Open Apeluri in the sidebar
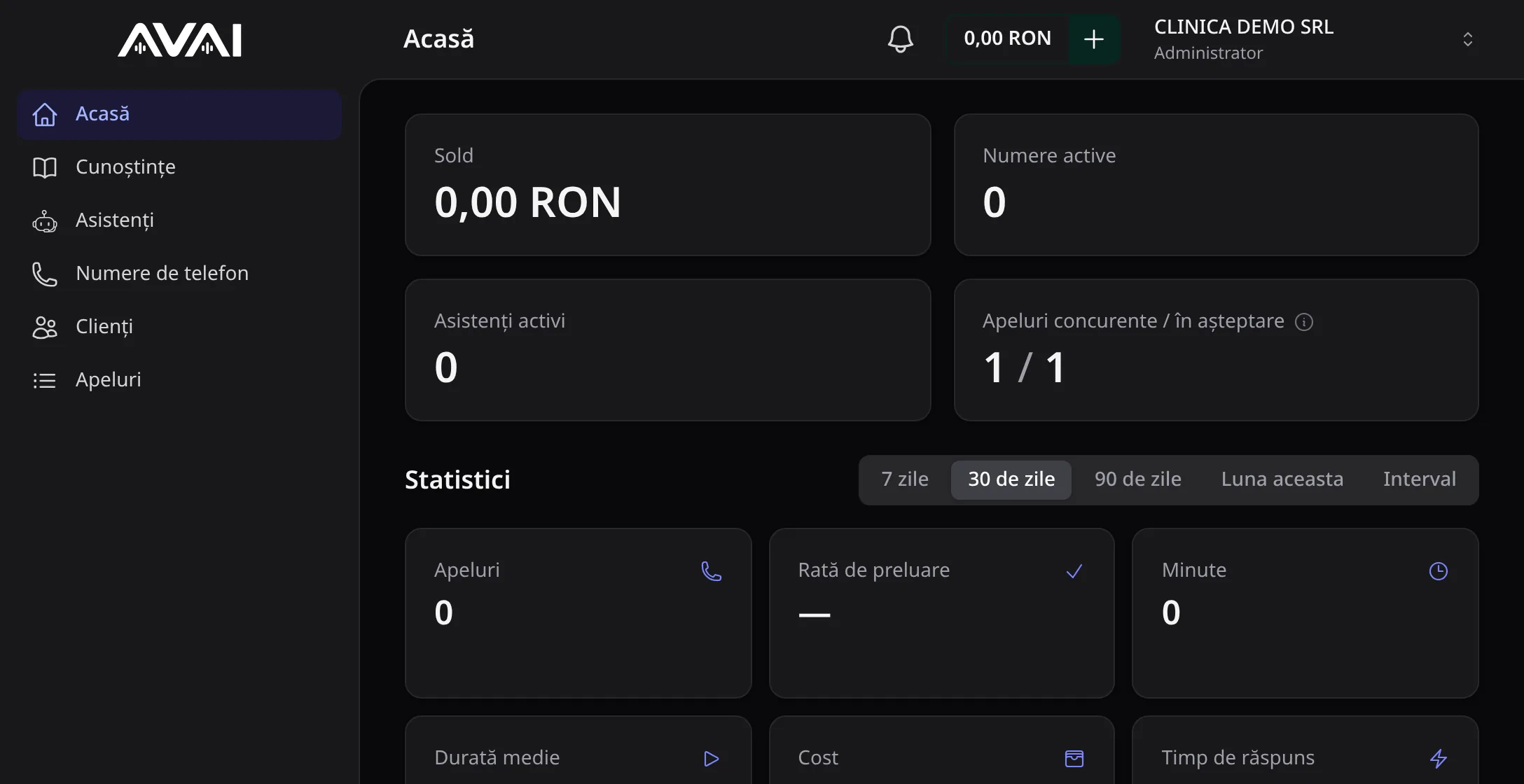Screen dimensions: 1524x784 click(x=179, y=380)
